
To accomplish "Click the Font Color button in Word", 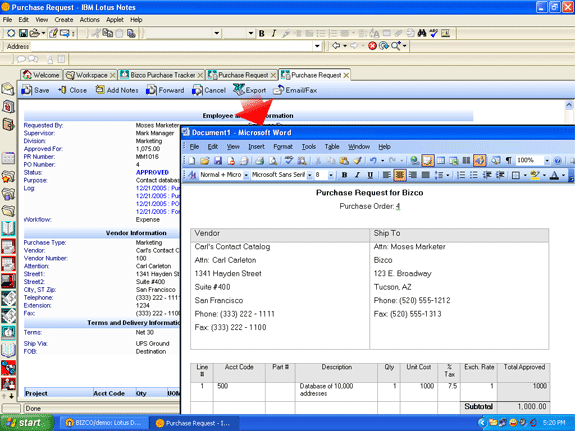I will (x=554, y=175).
